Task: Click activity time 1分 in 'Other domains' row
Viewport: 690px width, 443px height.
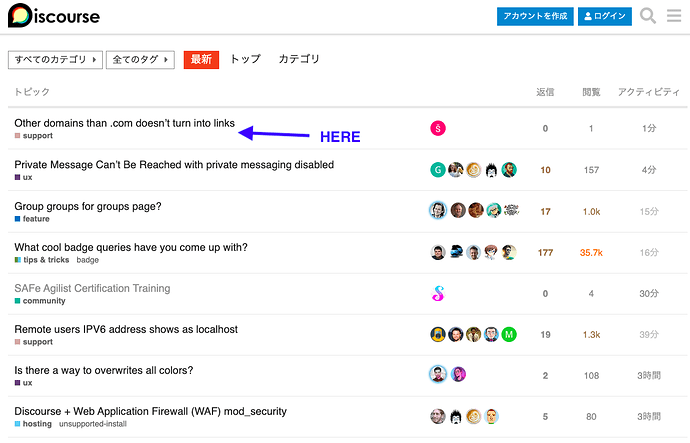Action: pos(649,128)
